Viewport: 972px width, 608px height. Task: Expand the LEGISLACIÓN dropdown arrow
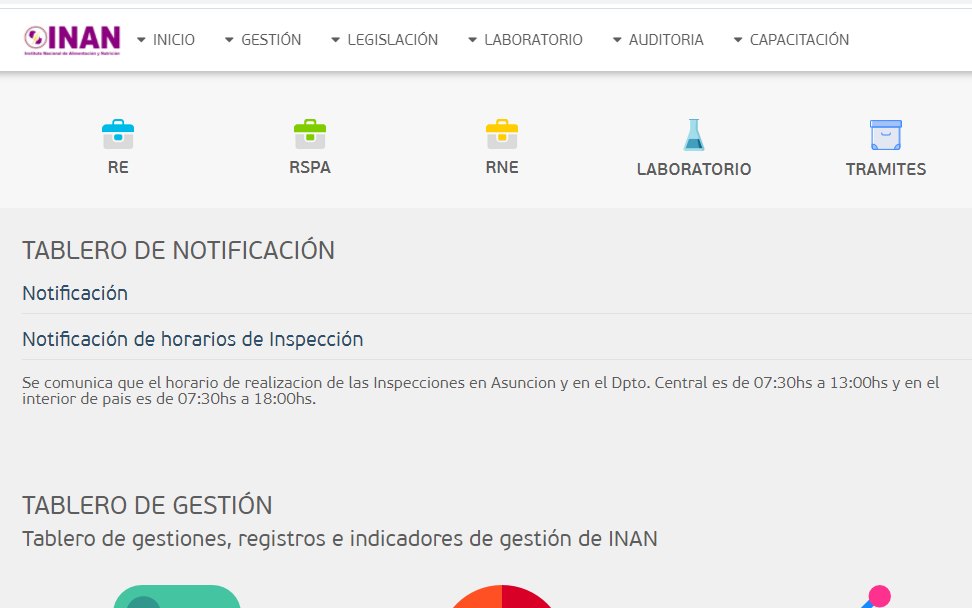click(x=335, y=40)
